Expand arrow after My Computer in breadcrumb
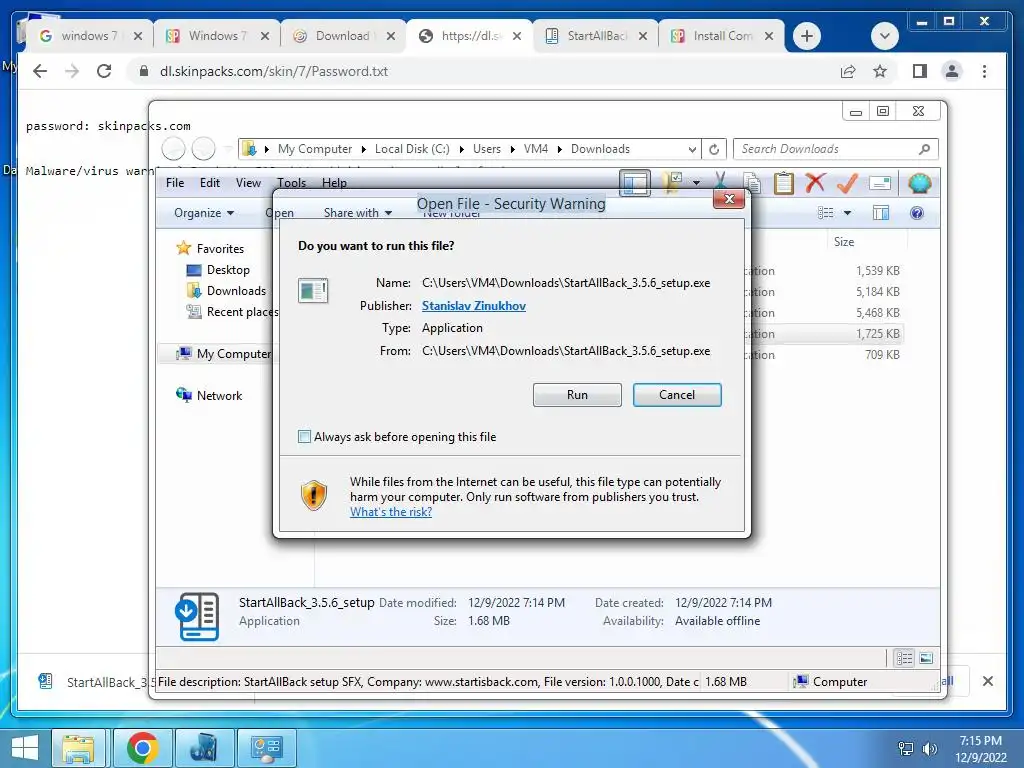The image size is (1024, 768). [363, 150]
